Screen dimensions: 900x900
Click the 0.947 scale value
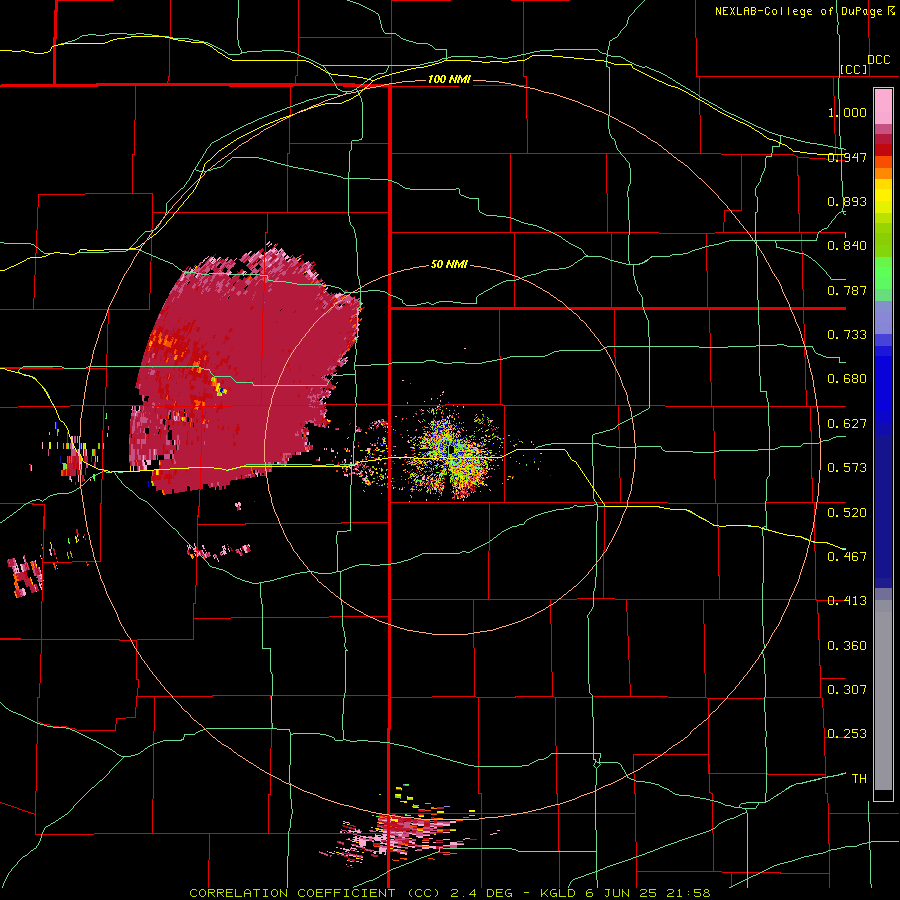point(847,157)
